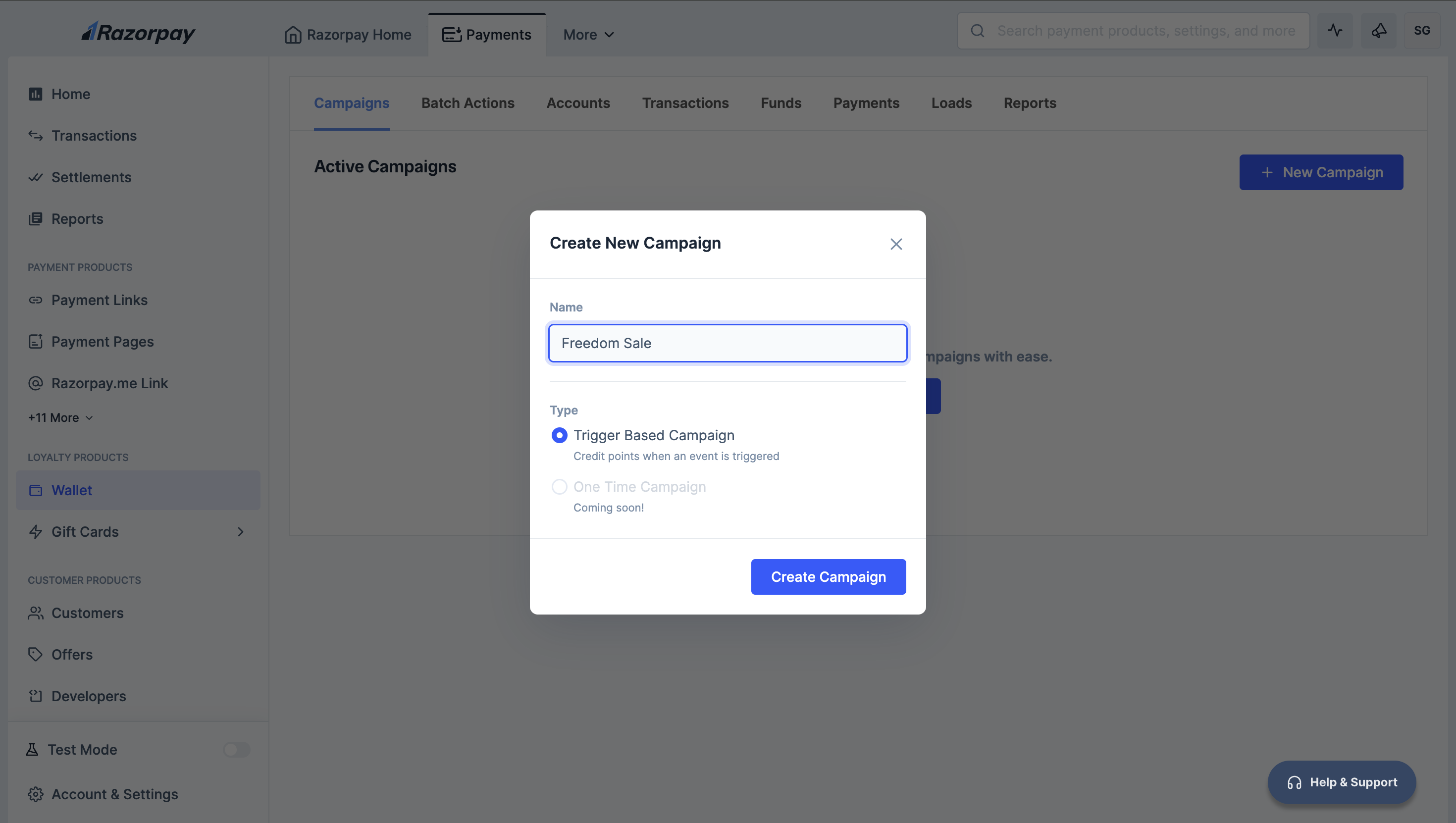Viewport: 1456px width, 823px height.
Task: Close the Create New Campaign dialog
Action: [x=896, y=244]
